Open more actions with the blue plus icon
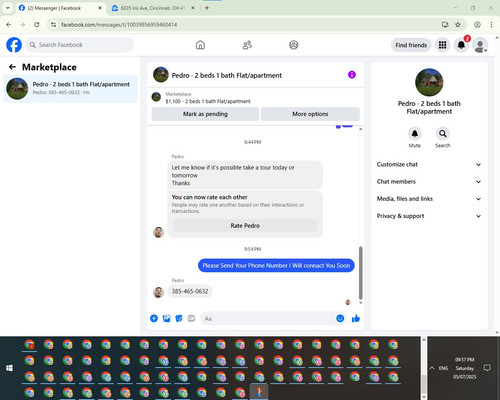Image resolution: width=500 pixels, height=400 pixels. pyautogui.click(x=154, y=318)
